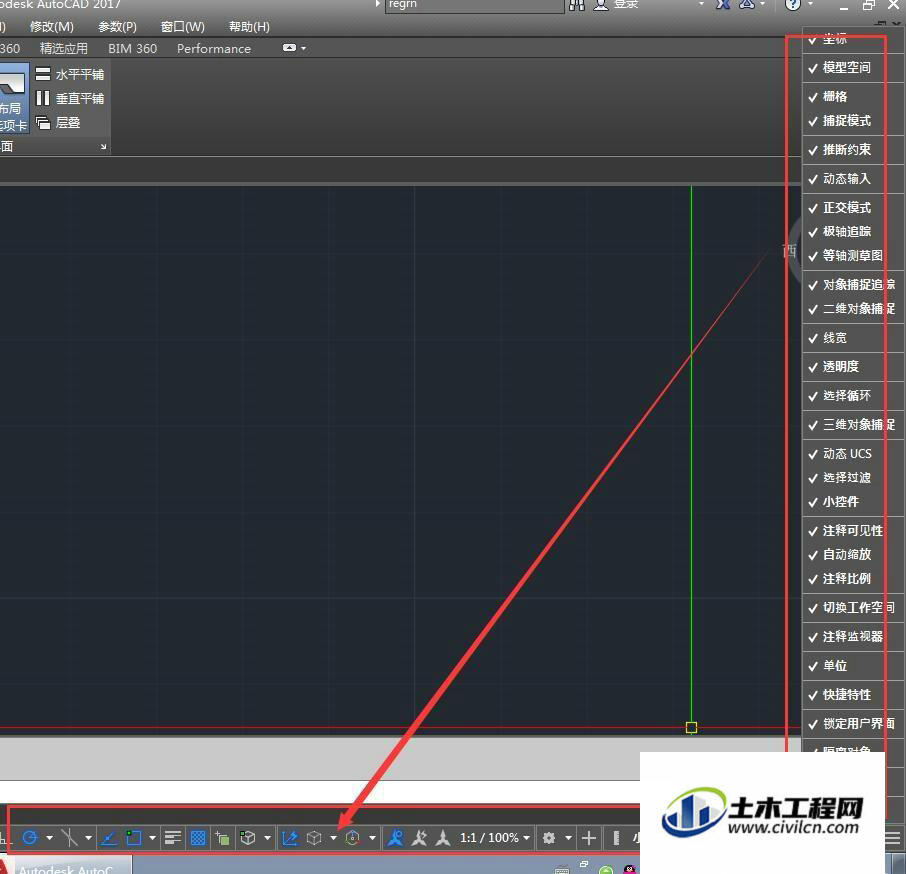The width and height of the screenshot is (906, 874).
Task: Click the QQ penguin tray icon
Action: [x=630, y=869]
